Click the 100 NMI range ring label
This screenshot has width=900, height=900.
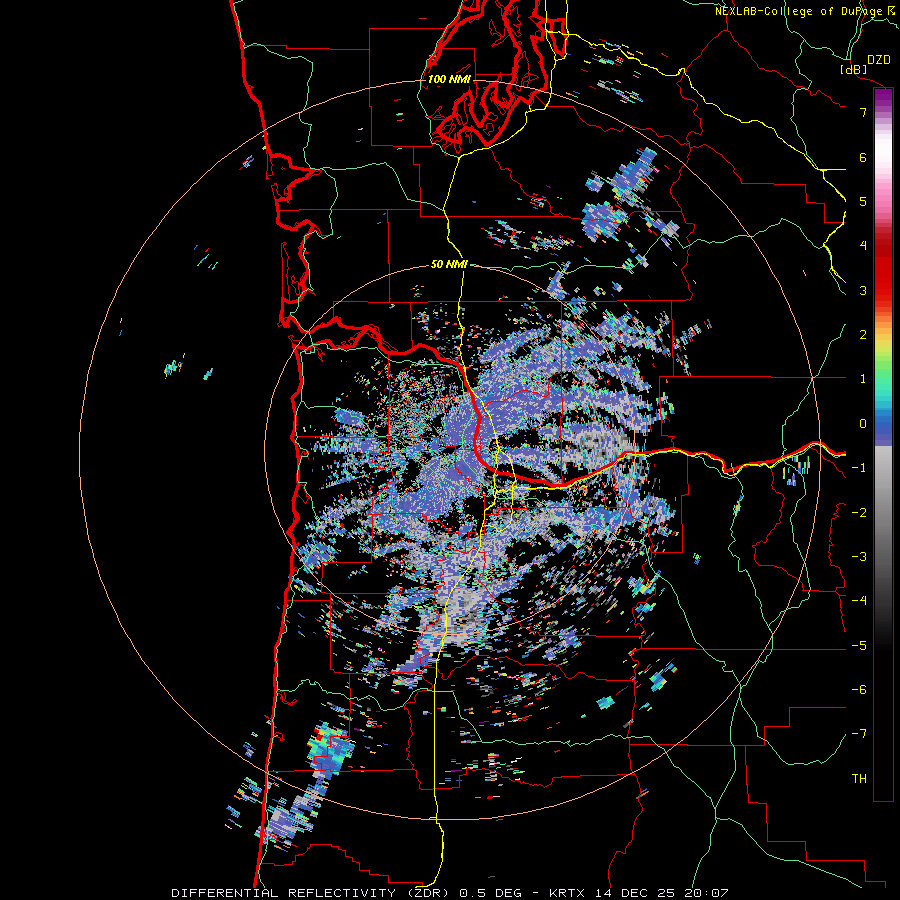click(449, 79)
